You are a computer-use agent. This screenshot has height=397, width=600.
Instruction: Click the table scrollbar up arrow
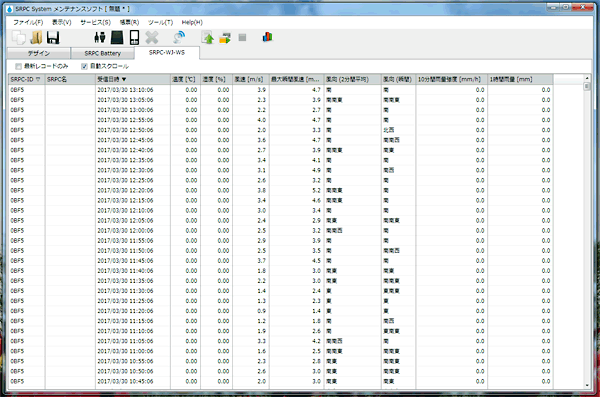[587, 78]
